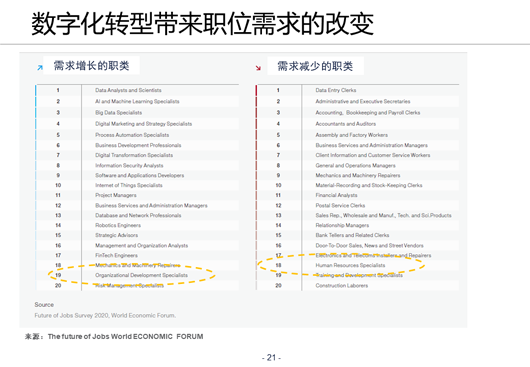Select Human Resources Specialists circled entry
Image resolution: width=530 pixels, height=367 pixels.
[350, 265]
